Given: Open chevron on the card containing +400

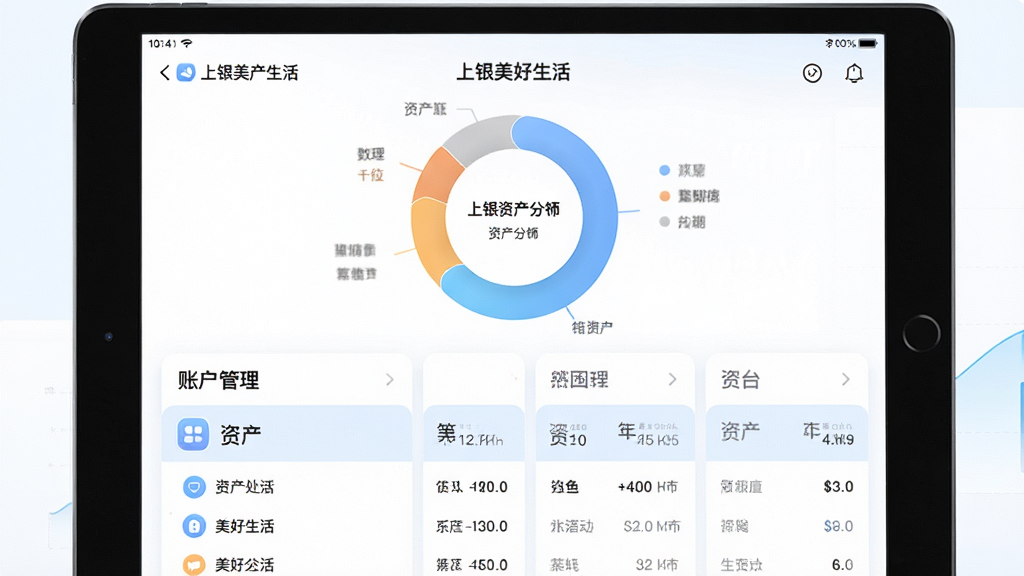Looking at the screenshot, I should click(x=673, y=379).
